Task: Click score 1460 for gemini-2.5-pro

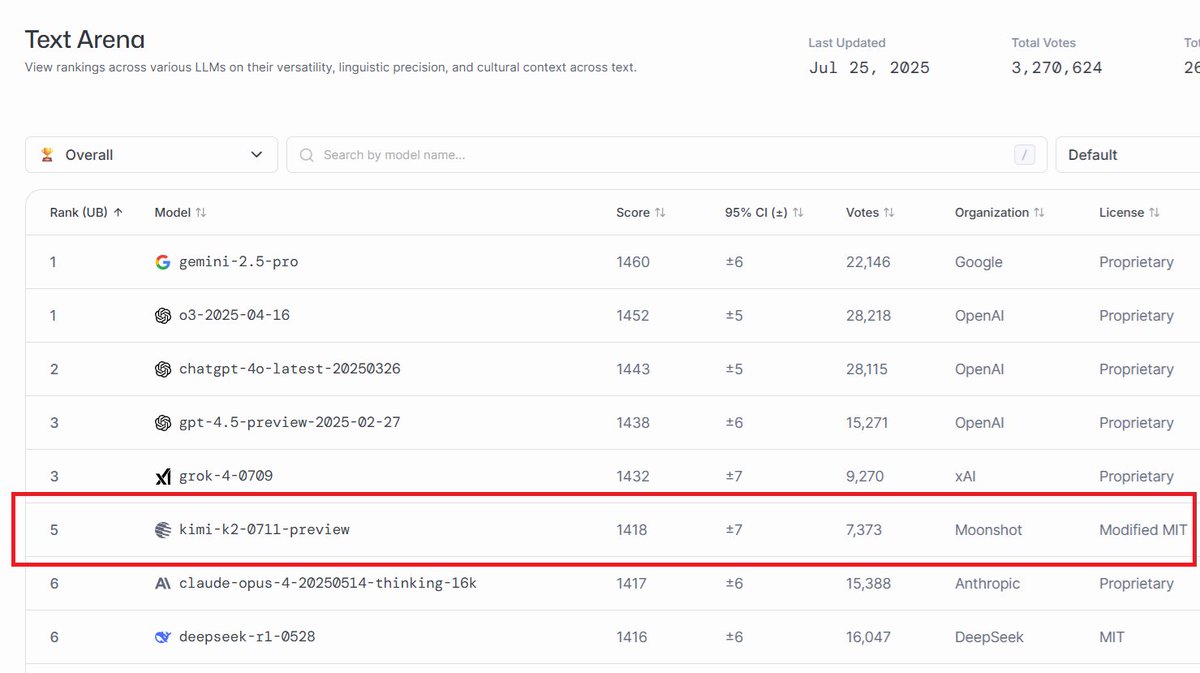Action: pos(633,262)
